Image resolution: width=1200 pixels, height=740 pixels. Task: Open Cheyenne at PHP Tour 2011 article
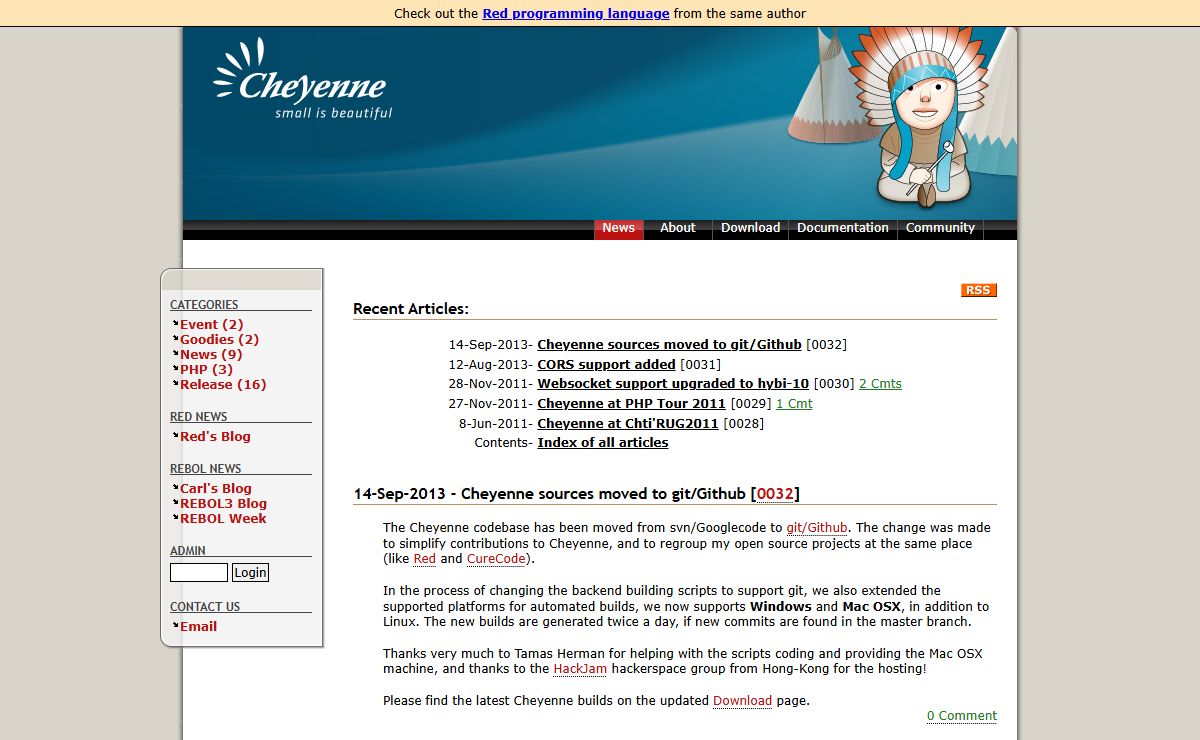pyautogui.click(x=631, y=404)
